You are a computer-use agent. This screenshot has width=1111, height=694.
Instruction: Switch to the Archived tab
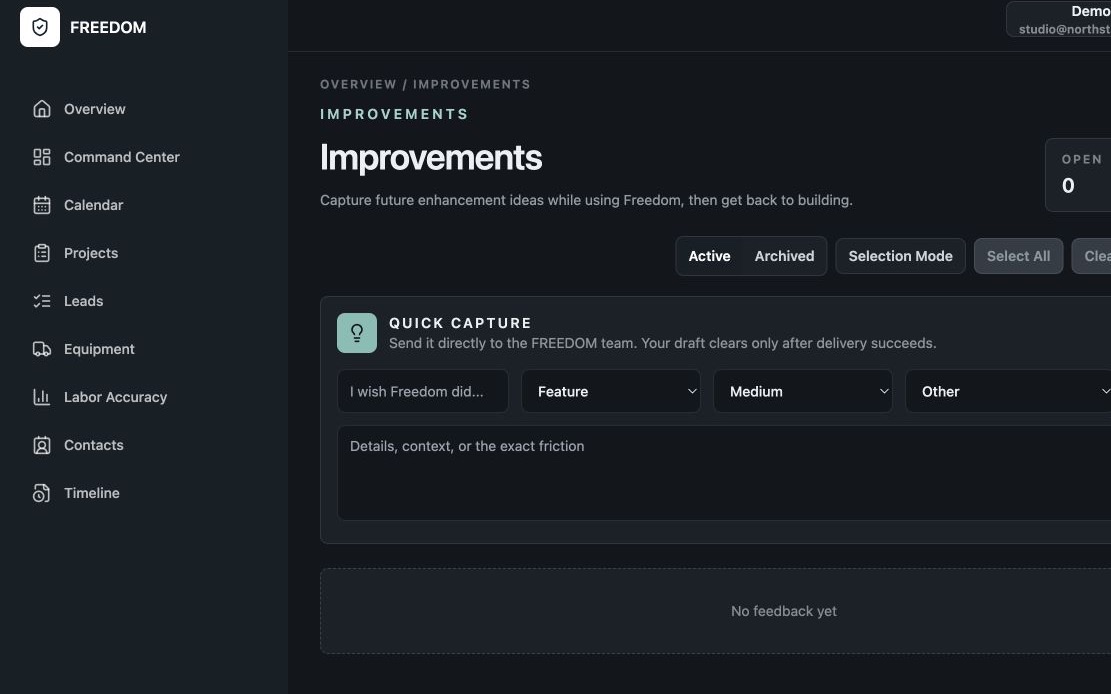click(784, 256)
